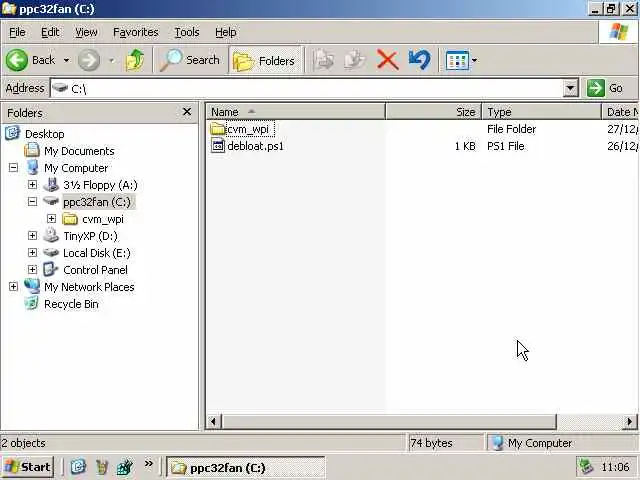Collapse the My Computer tree node
Screen dimensions: 640x480
point(13,168)
